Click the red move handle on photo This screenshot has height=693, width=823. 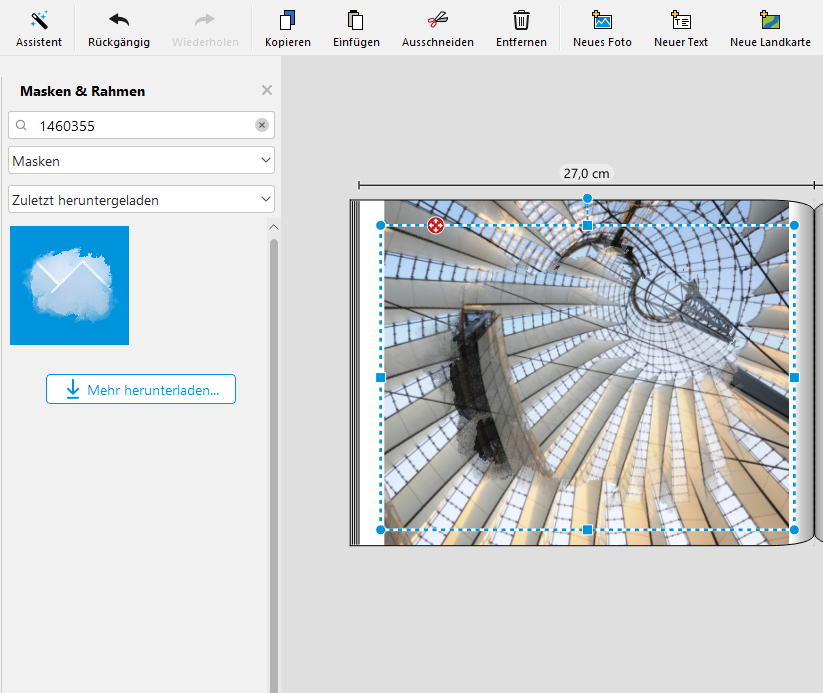pos(436,225)
